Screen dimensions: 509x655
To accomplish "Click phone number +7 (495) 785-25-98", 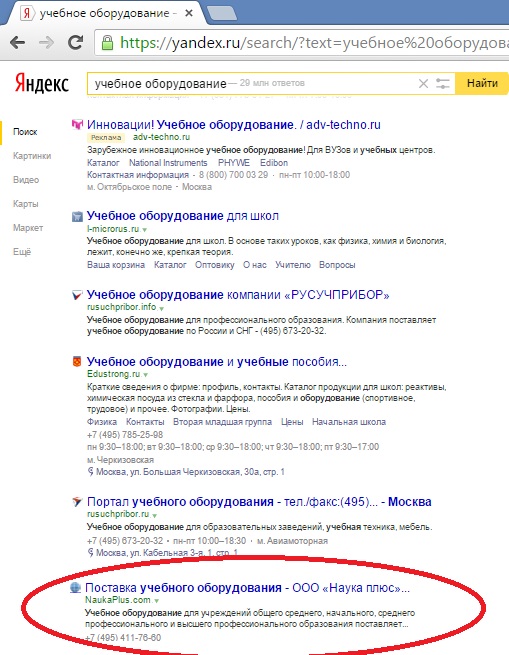I will (x=125, y=435).
